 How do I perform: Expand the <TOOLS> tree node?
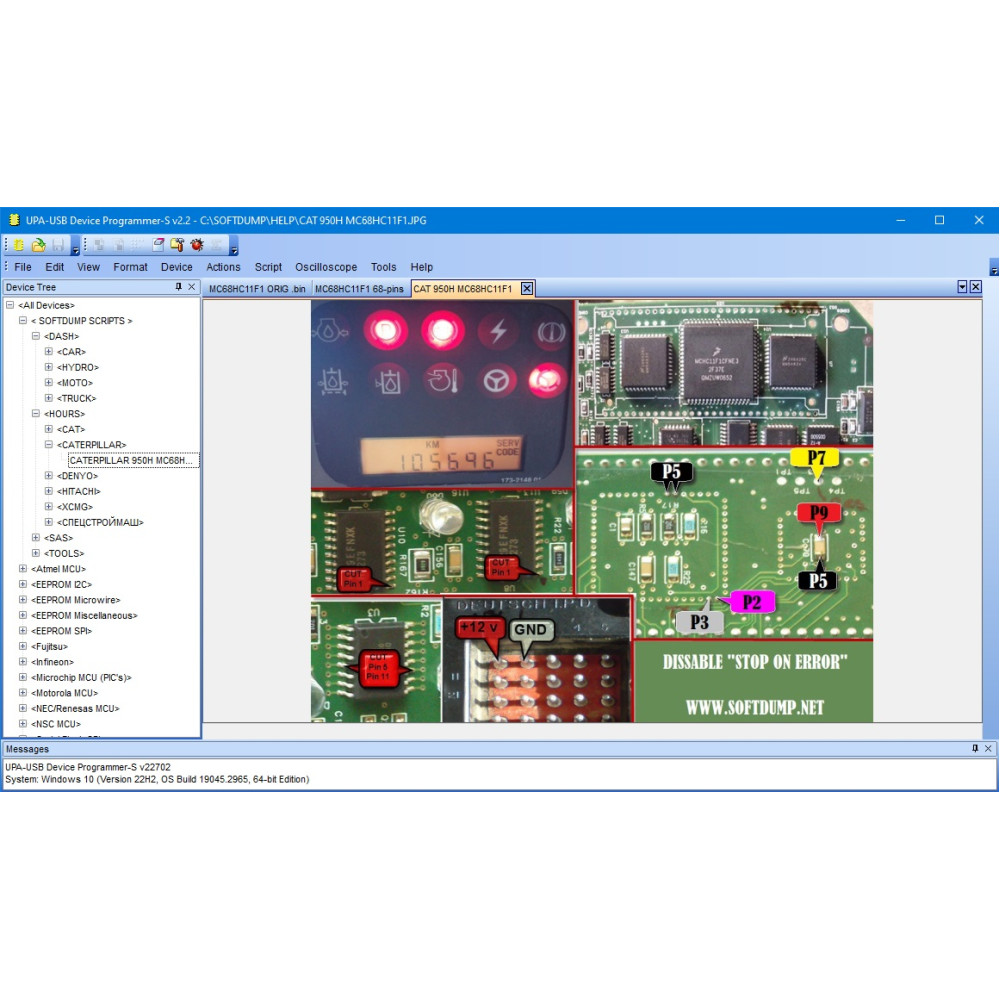(x=36, y=553)
